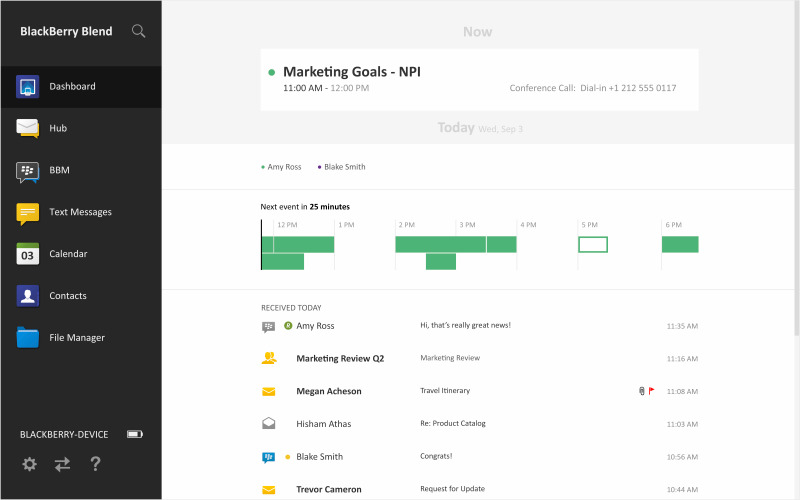Click BBM message icon beside Amy Ross
The width and height of the screenshot is (800, 500).
click(x=268, y=327)
